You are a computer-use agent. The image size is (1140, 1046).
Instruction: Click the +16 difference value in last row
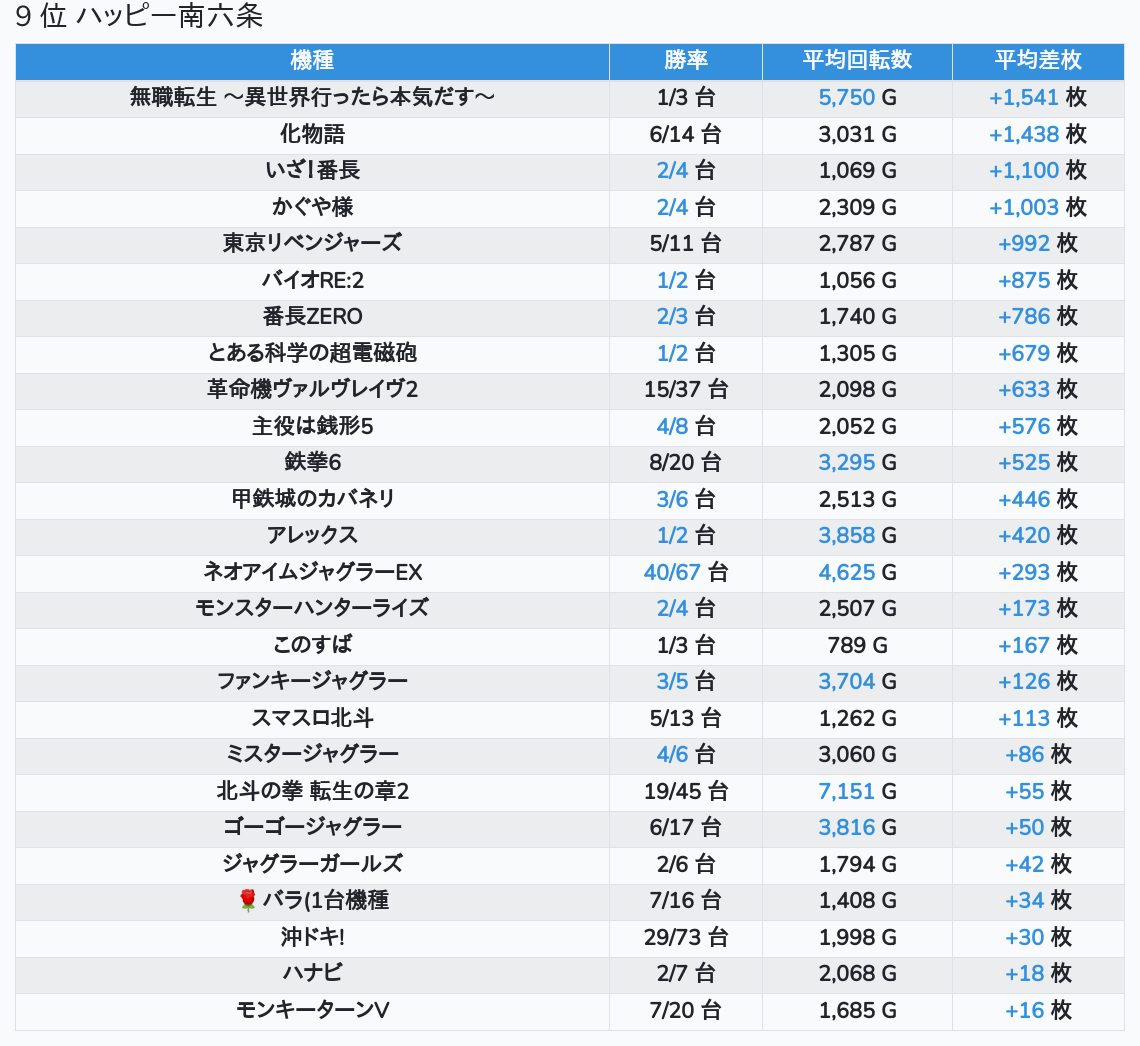pyautogui.click(x=1024, y=1010)
